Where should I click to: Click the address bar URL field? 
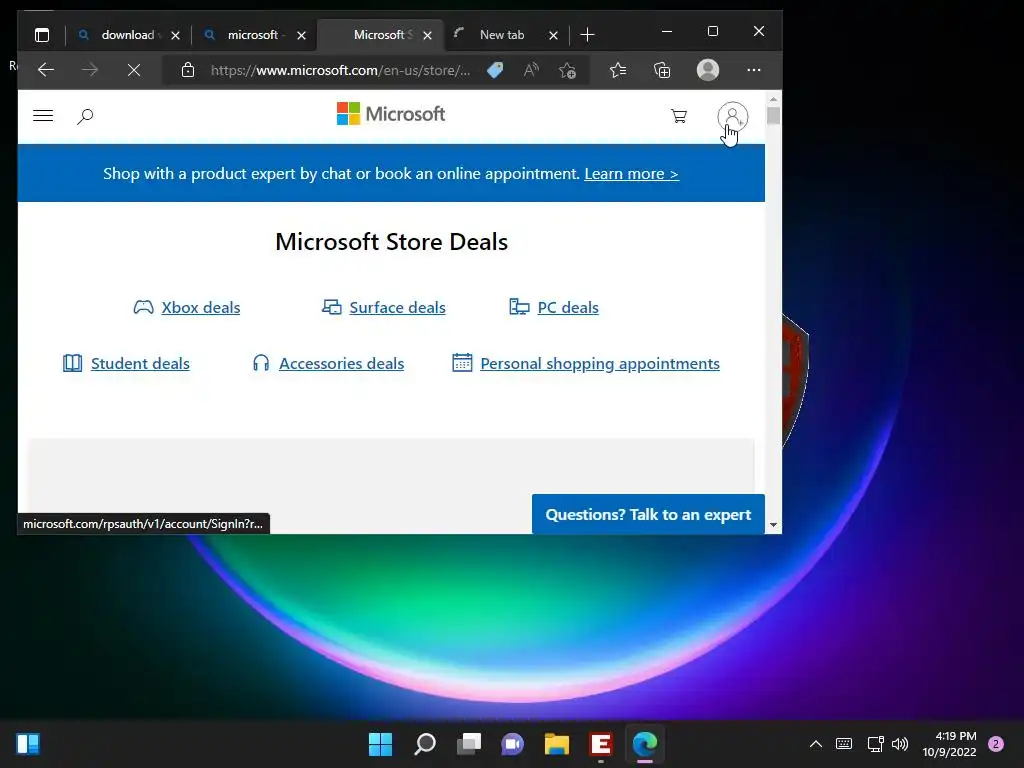point(340,70)
